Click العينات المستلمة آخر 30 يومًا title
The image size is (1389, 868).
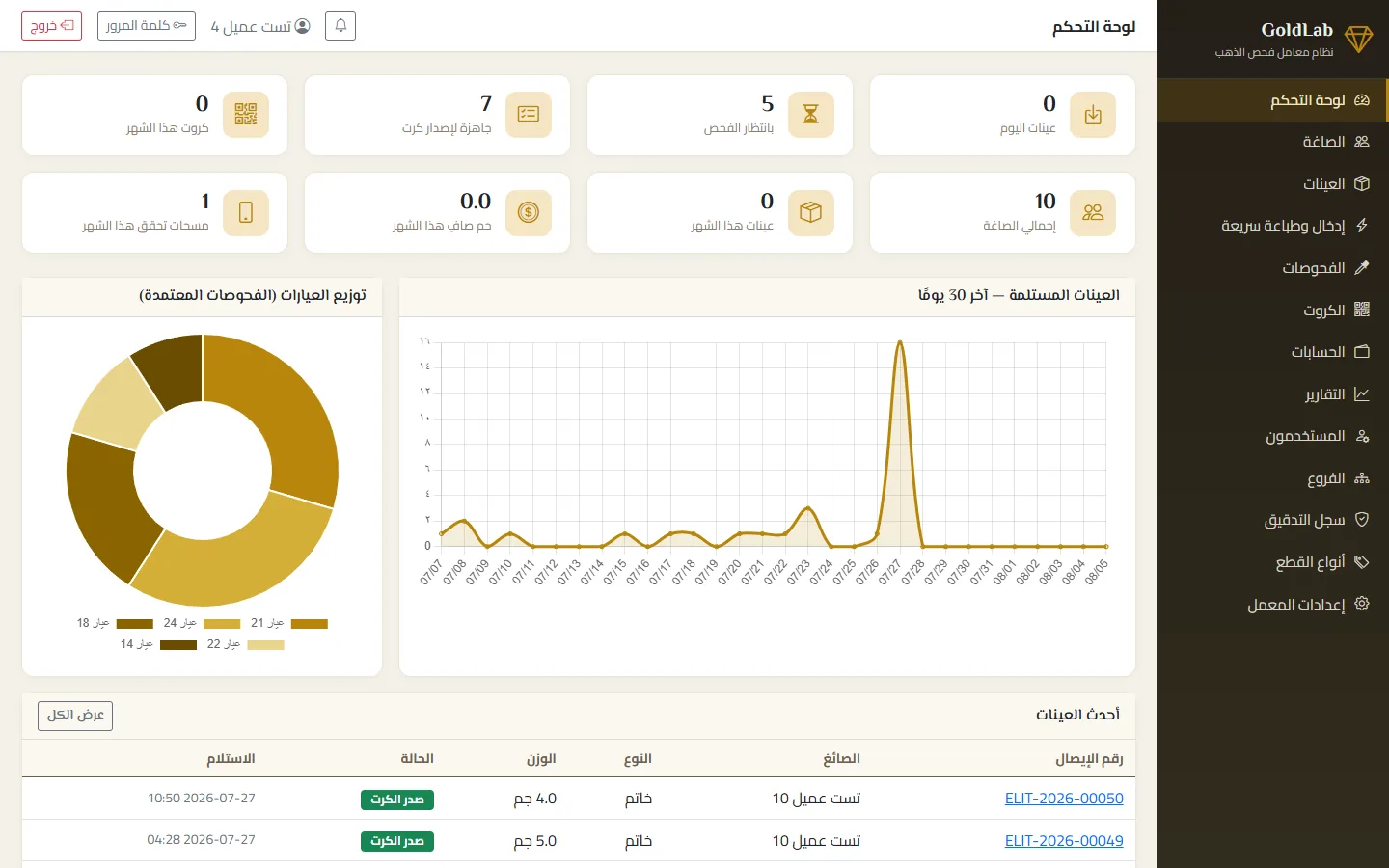(1019, 295)
